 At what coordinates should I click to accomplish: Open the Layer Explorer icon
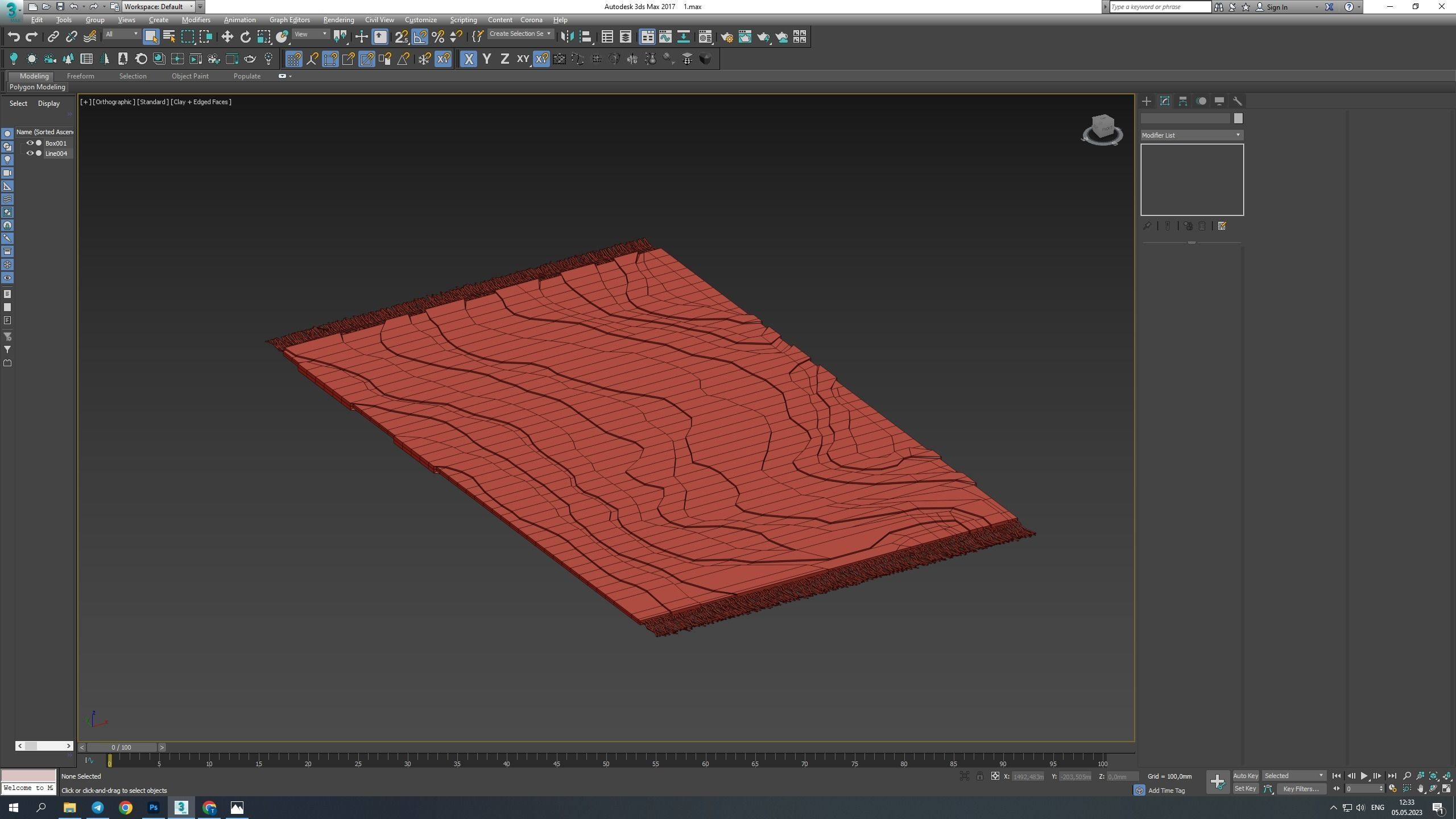pyautogui.click(x=625, y=37)
